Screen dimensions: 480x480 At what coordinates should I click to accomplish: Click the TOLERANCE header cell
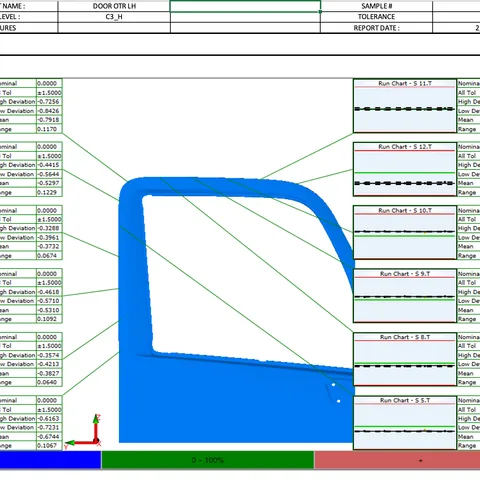pos(376,17)
